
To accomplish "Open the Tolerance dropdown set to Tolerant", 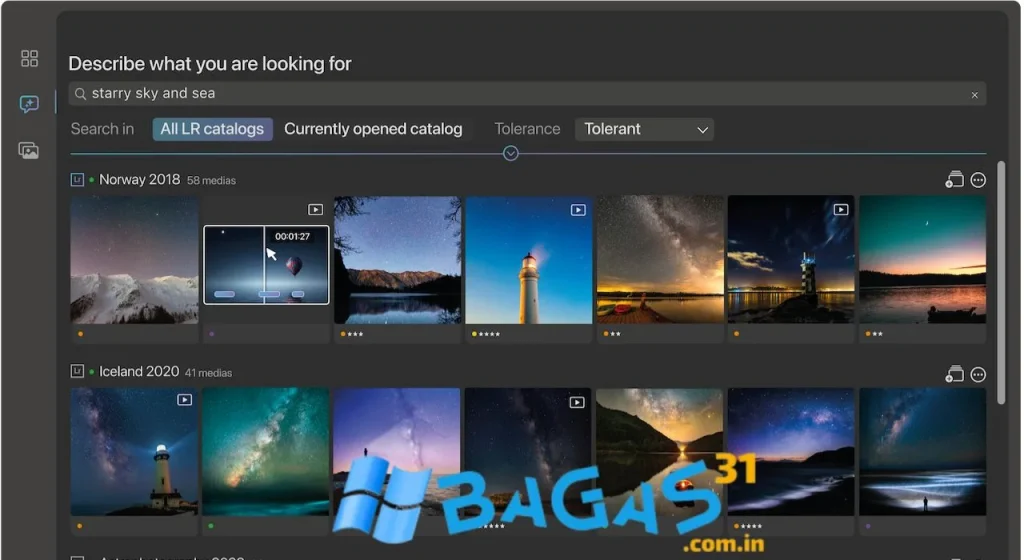I will (x=644, y=129).
